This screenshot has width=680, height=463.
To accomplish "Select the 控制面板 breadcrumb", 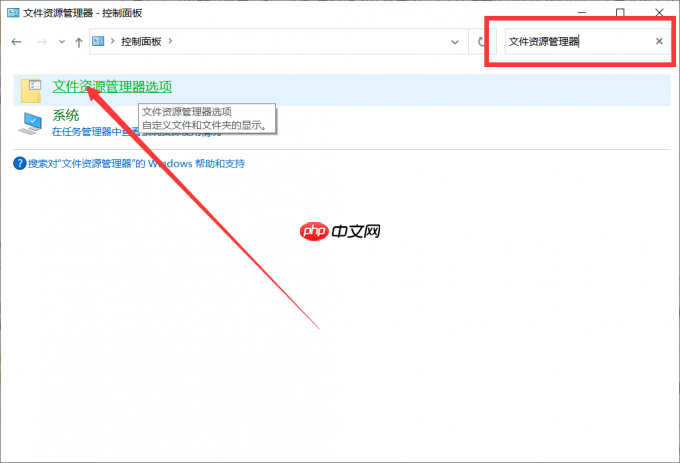I will point(141,41).
